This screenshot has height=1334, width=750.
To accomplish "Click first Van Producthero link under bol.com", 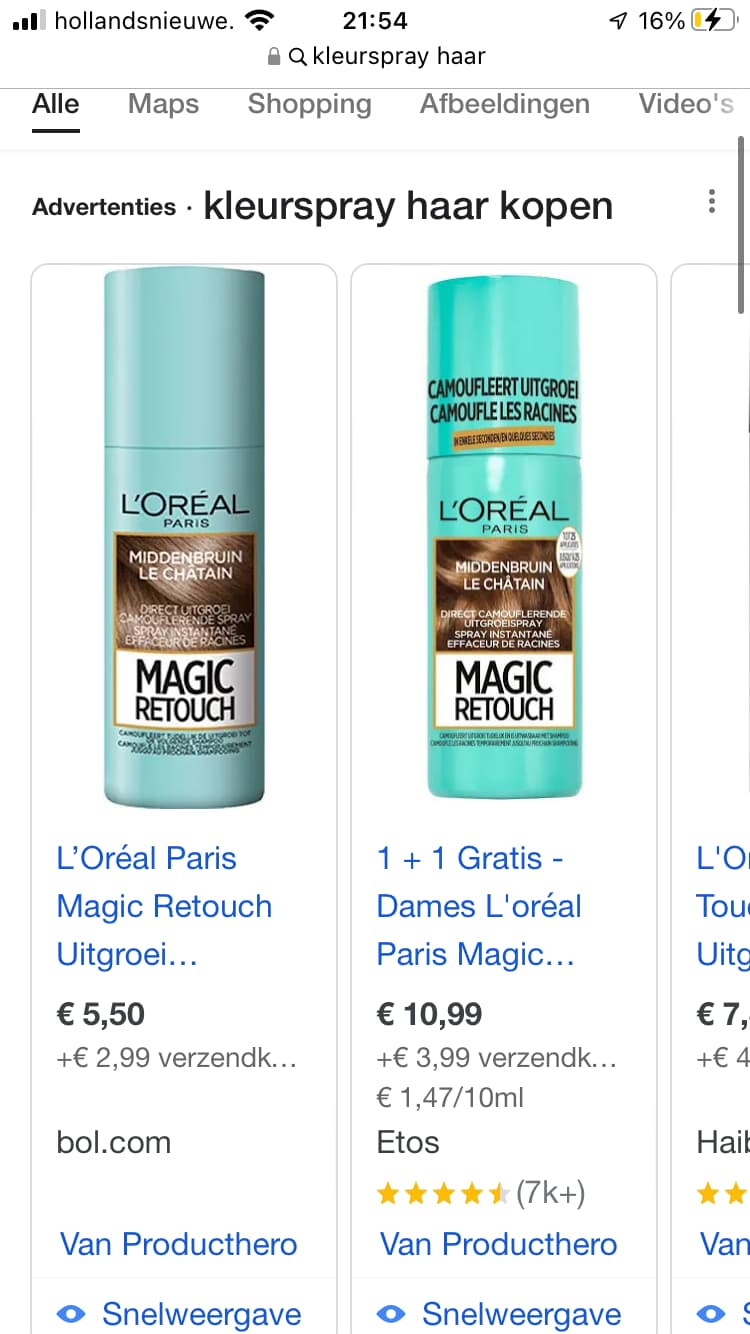I will pyautogui.click(x=178, y=1244).
